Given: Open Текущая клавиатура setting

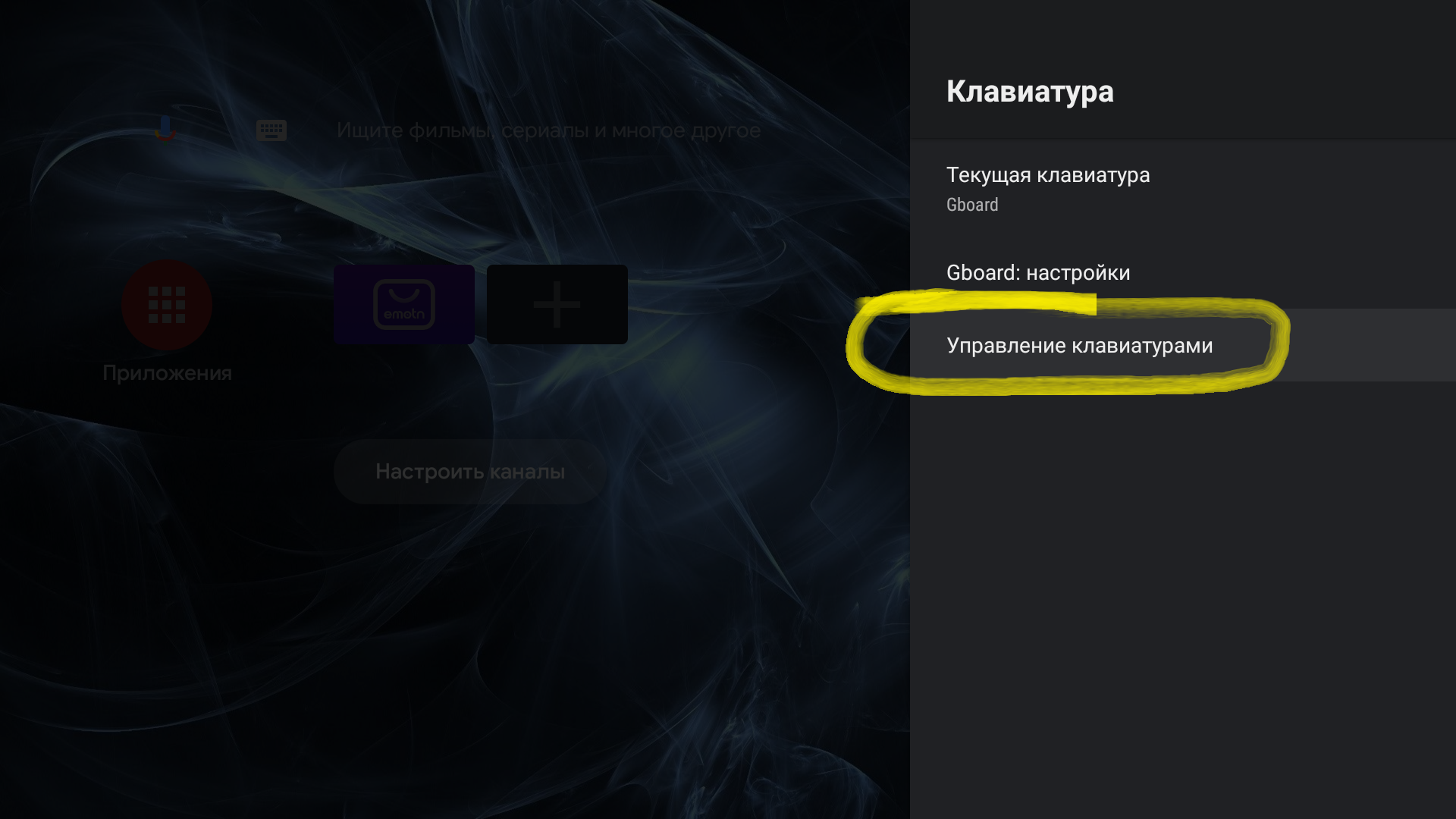Looking at the screenshot, I should pyautogui.click(x=1183, y=189).
